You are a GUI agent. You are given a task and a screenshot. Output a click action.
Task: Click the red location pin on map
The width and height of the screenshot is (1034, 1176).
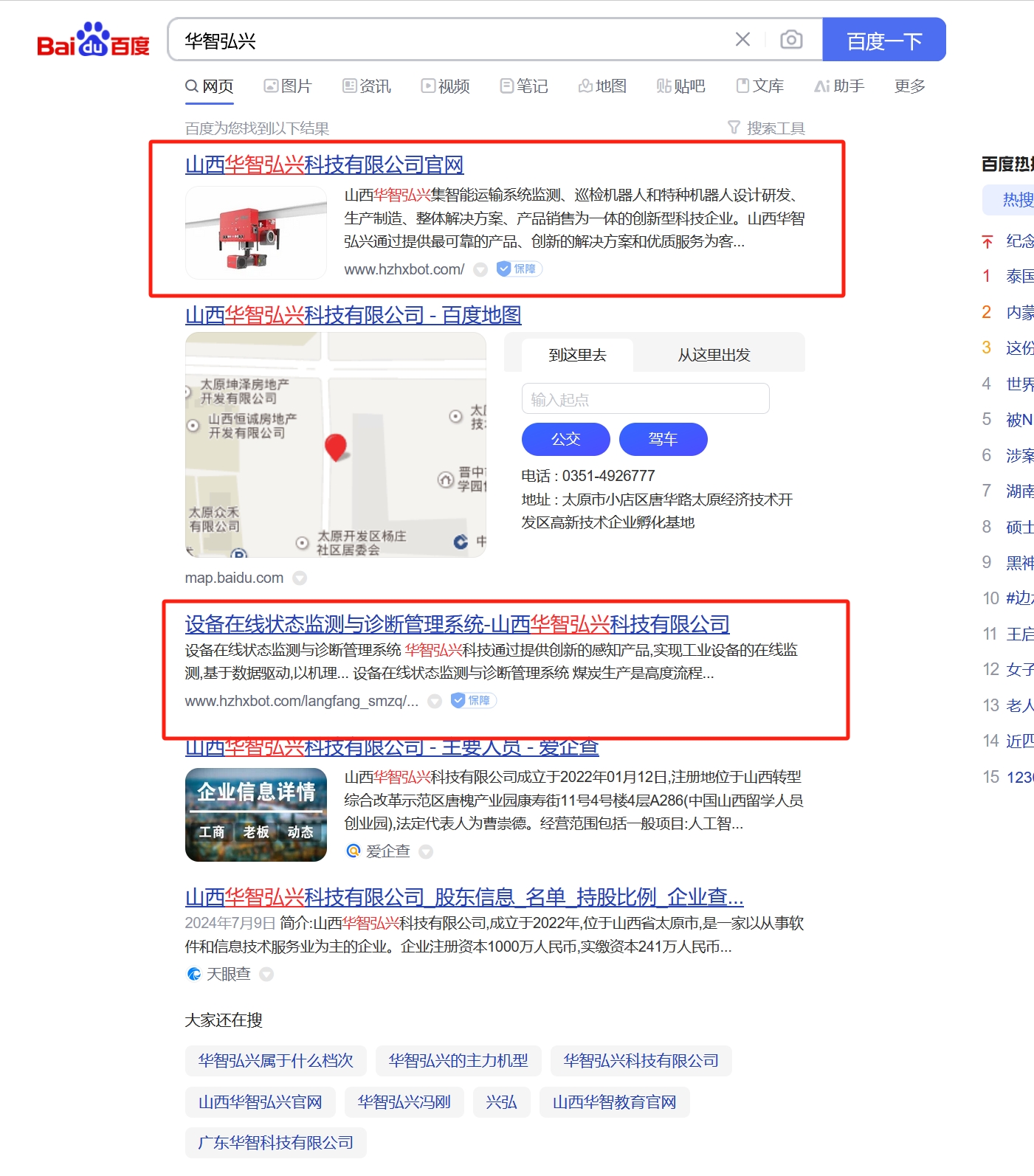336,446
